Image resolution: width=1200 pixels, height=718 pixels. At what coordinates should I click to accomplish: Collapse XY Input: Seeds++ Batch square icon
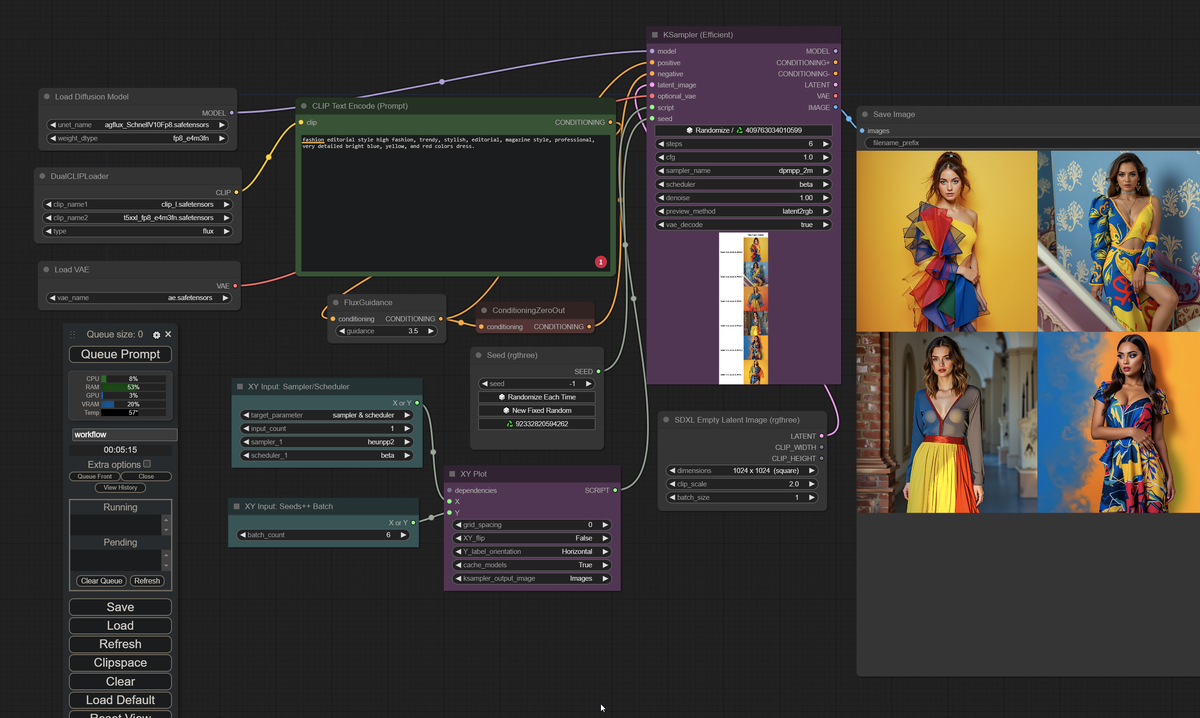(x=236, y=506)
